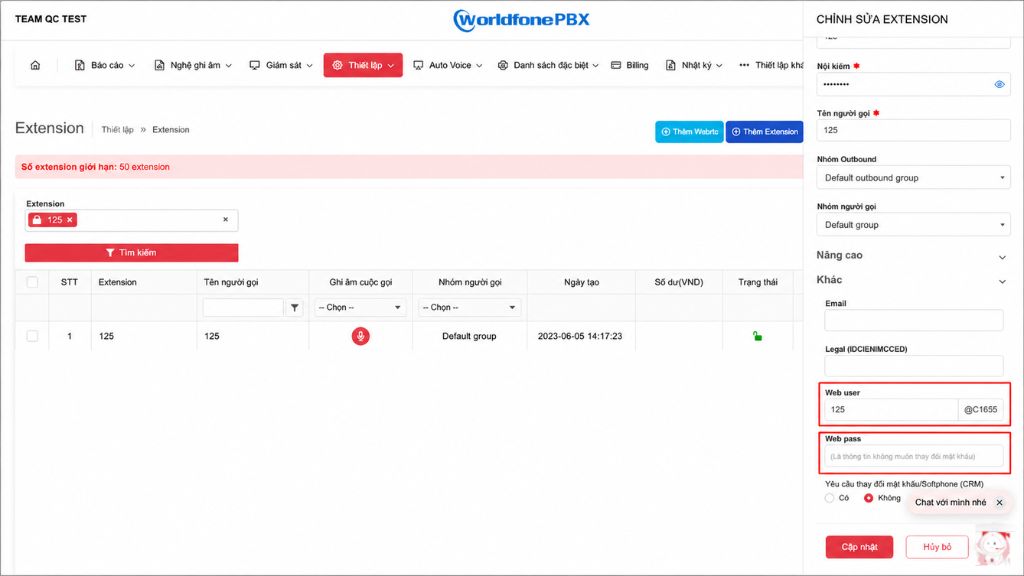Screen dimensions: 1024x576
Task: Open Nhóm người gọi '-- Chọn --' filter dropdown
Action: (470, 308)
